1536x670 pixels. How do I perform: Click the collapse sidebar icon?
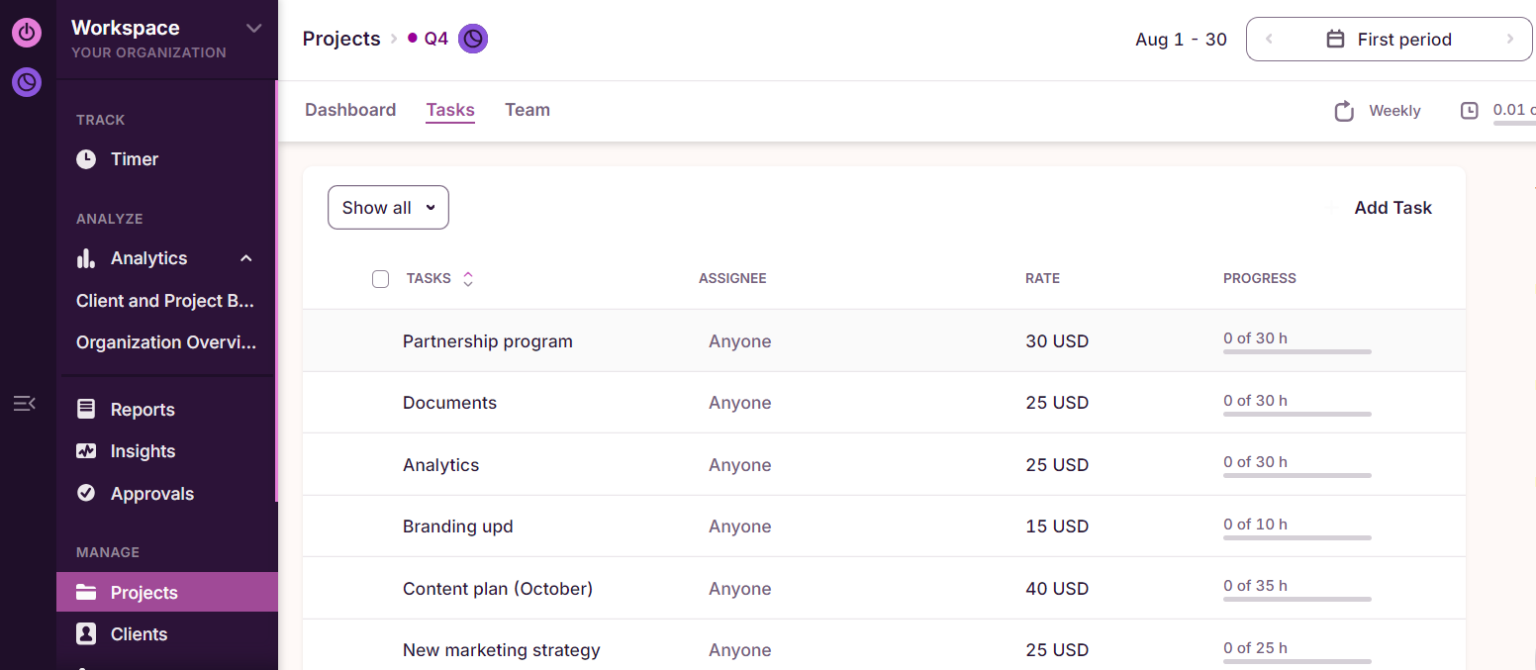point(24,403)
